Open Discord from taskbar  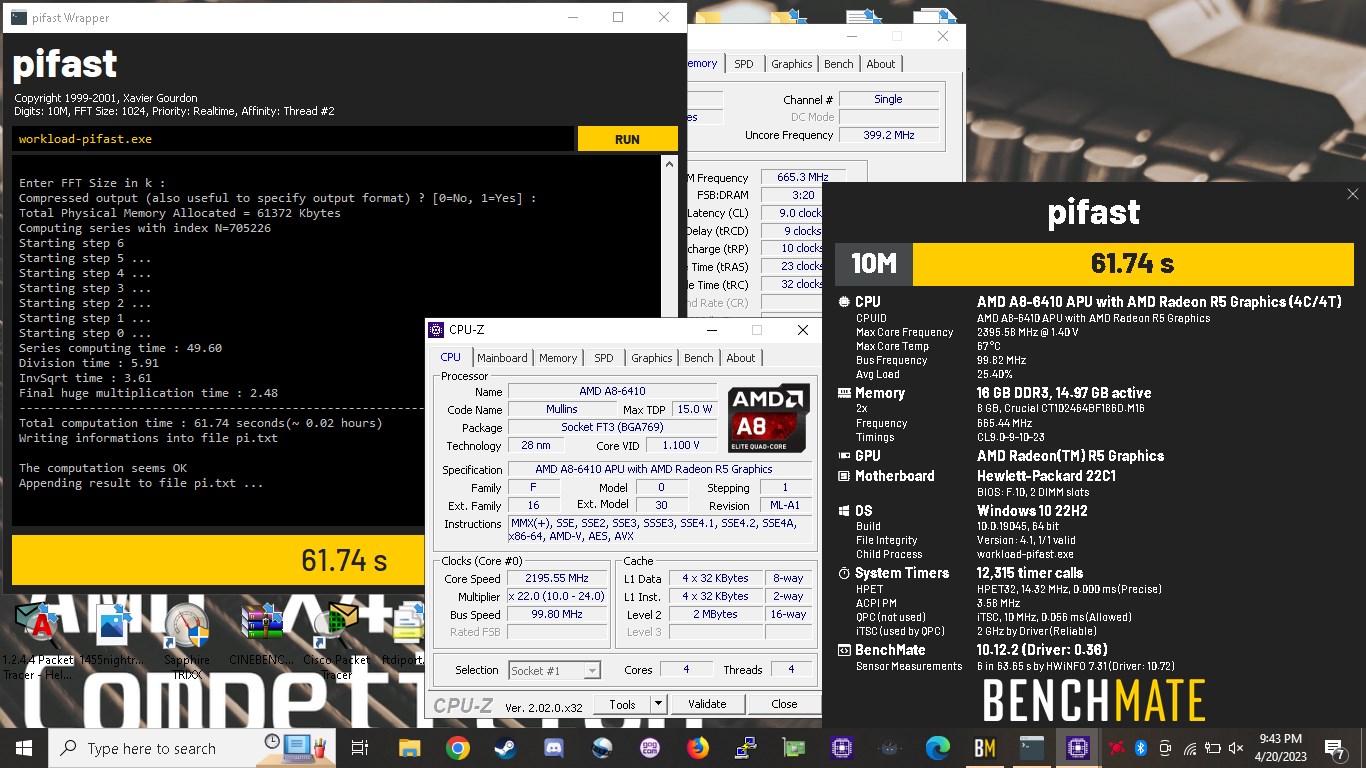point(553,748)
